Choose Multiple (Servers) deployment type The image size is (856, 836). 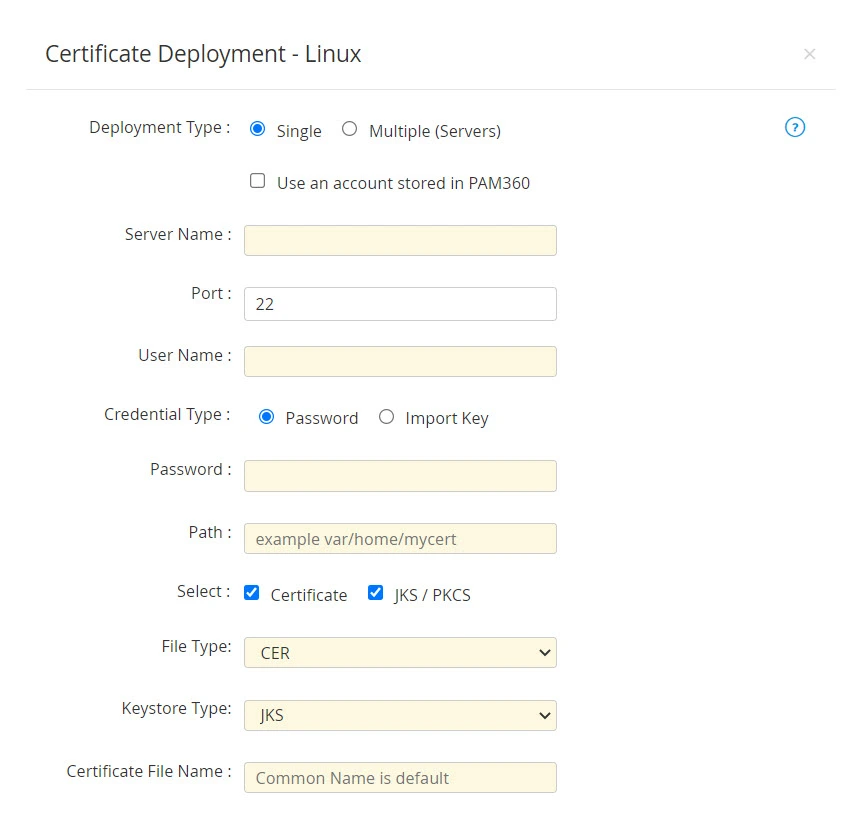pyautogui.click(x=349, y=129)
